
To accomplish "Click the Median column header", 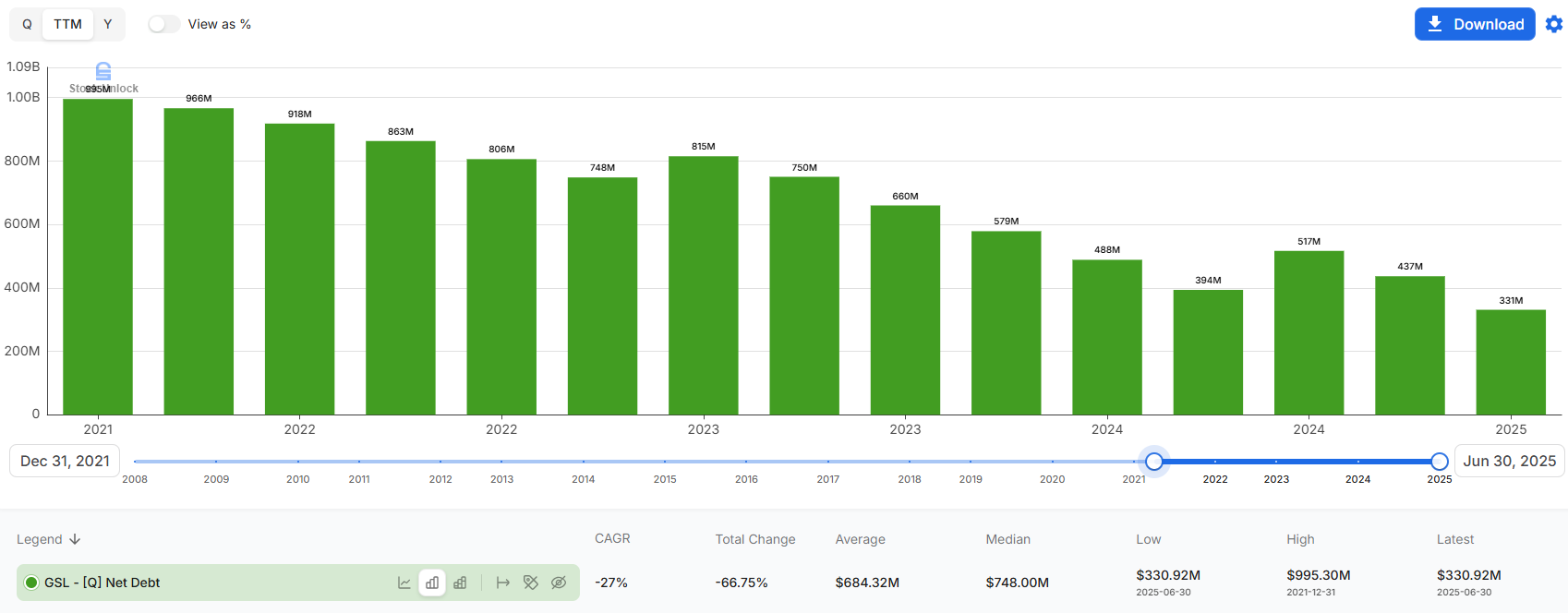I will coord(1007,539).
